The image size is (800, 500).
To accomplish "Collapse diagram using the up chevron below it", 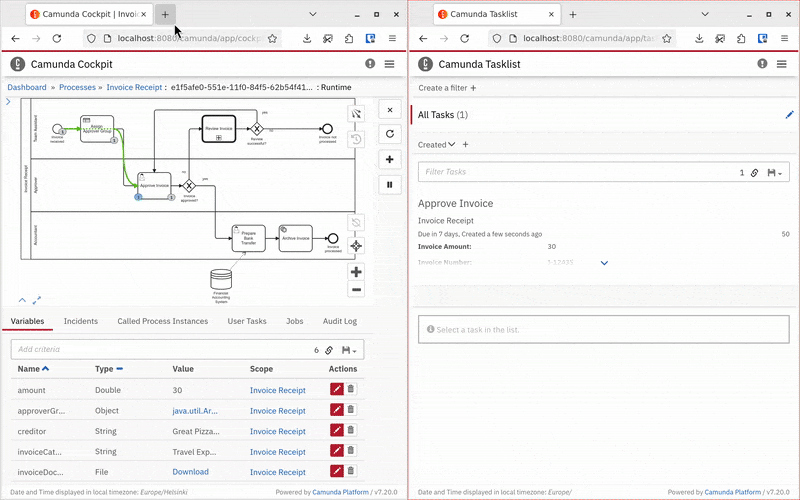I will (x=22, y=301).
